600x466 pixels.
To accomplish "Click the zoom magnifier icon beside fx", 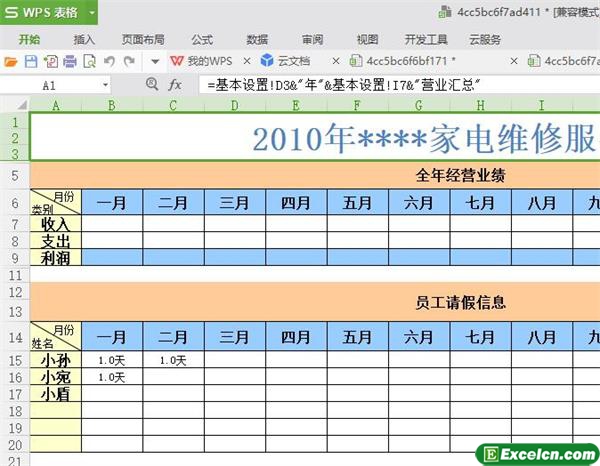I will click(152, 84).
